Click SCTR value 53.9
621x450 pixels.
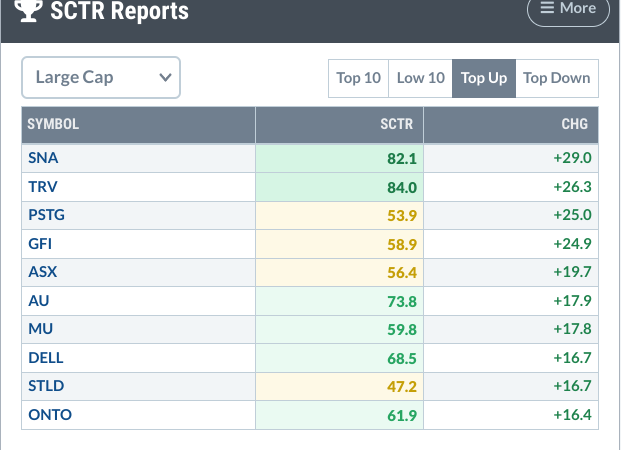coord(402,216)
